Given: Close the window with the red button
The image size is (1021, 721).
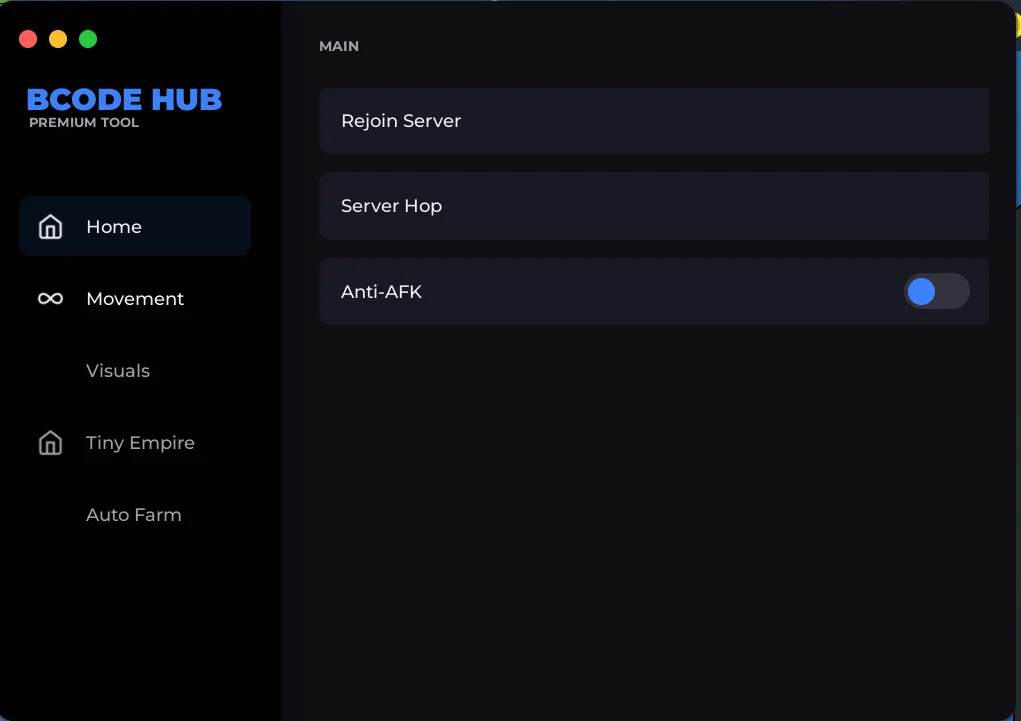Looking at the screenshot, I should [x=28, y=39].
